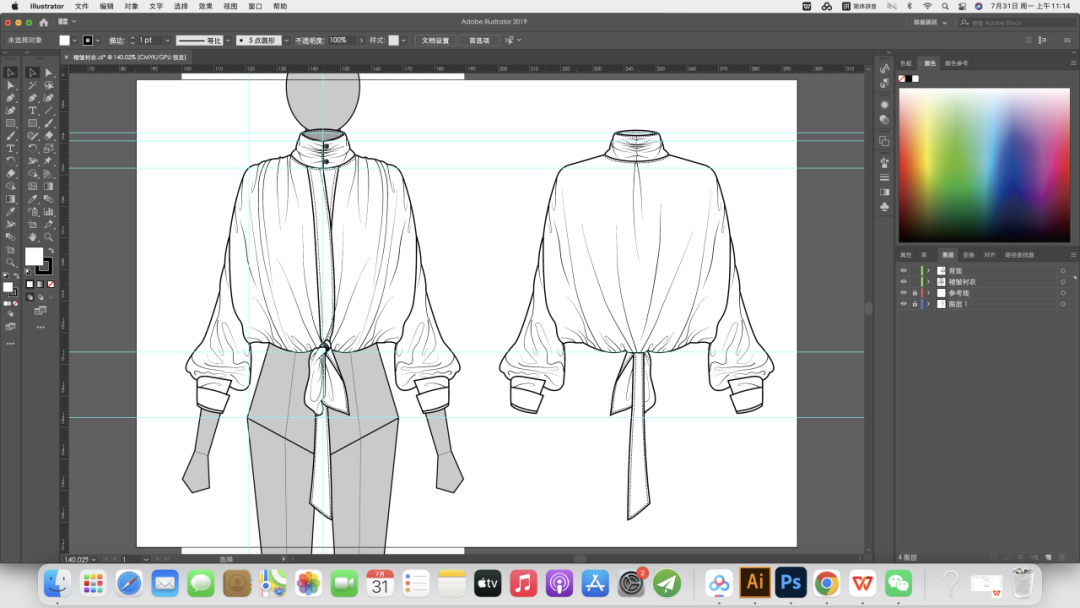Open the 效果 menu

click(205, 6)
